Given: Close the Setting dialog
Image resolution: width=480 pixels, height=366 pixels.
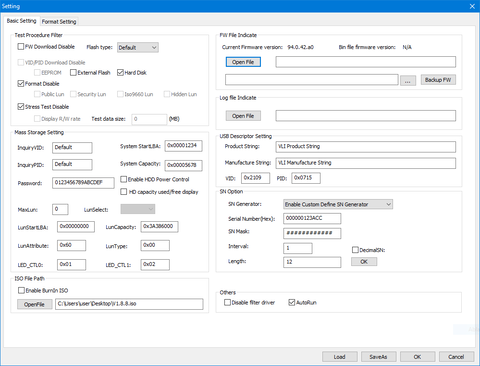Looking at the screenshot, I should coord(472,6).
